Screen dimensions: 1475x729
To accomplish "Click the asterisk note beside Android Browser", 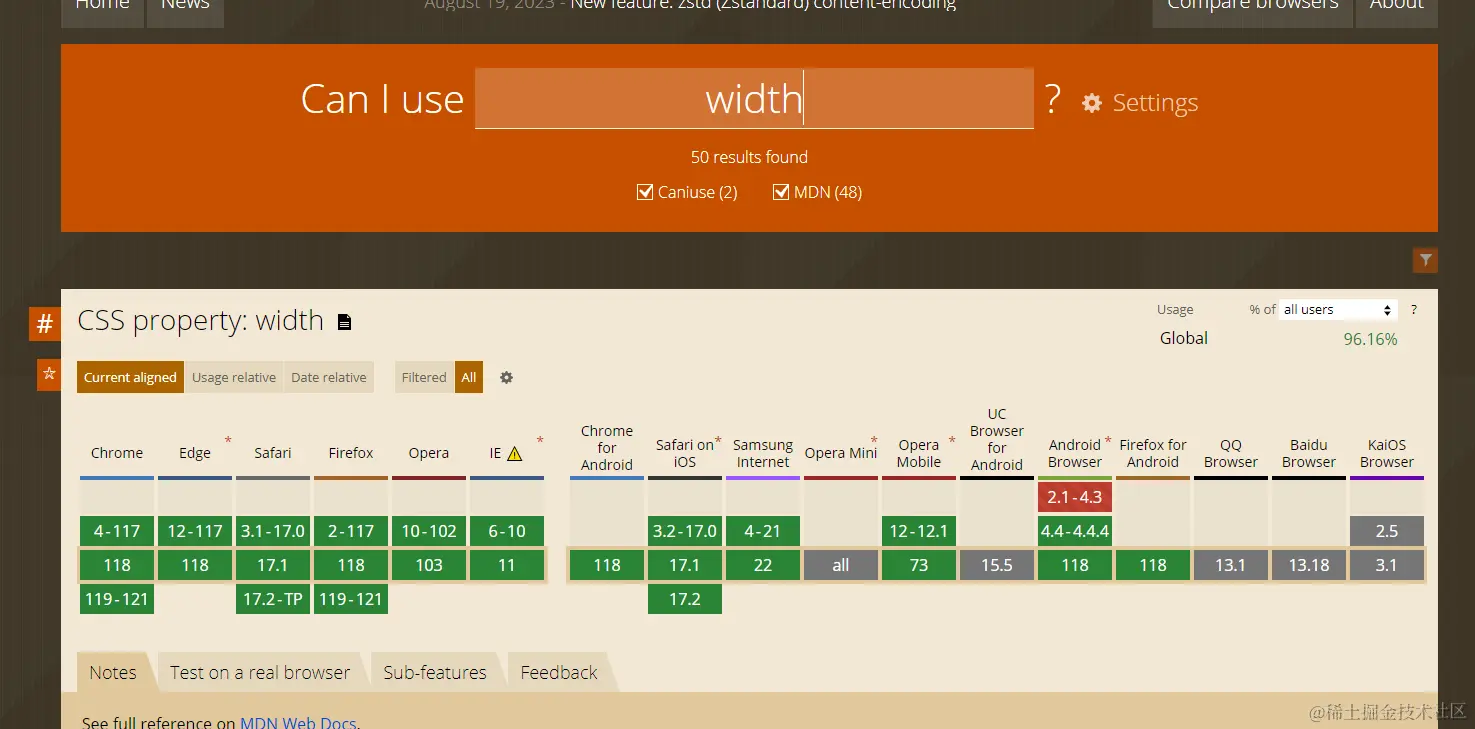I will point(1108,440).
